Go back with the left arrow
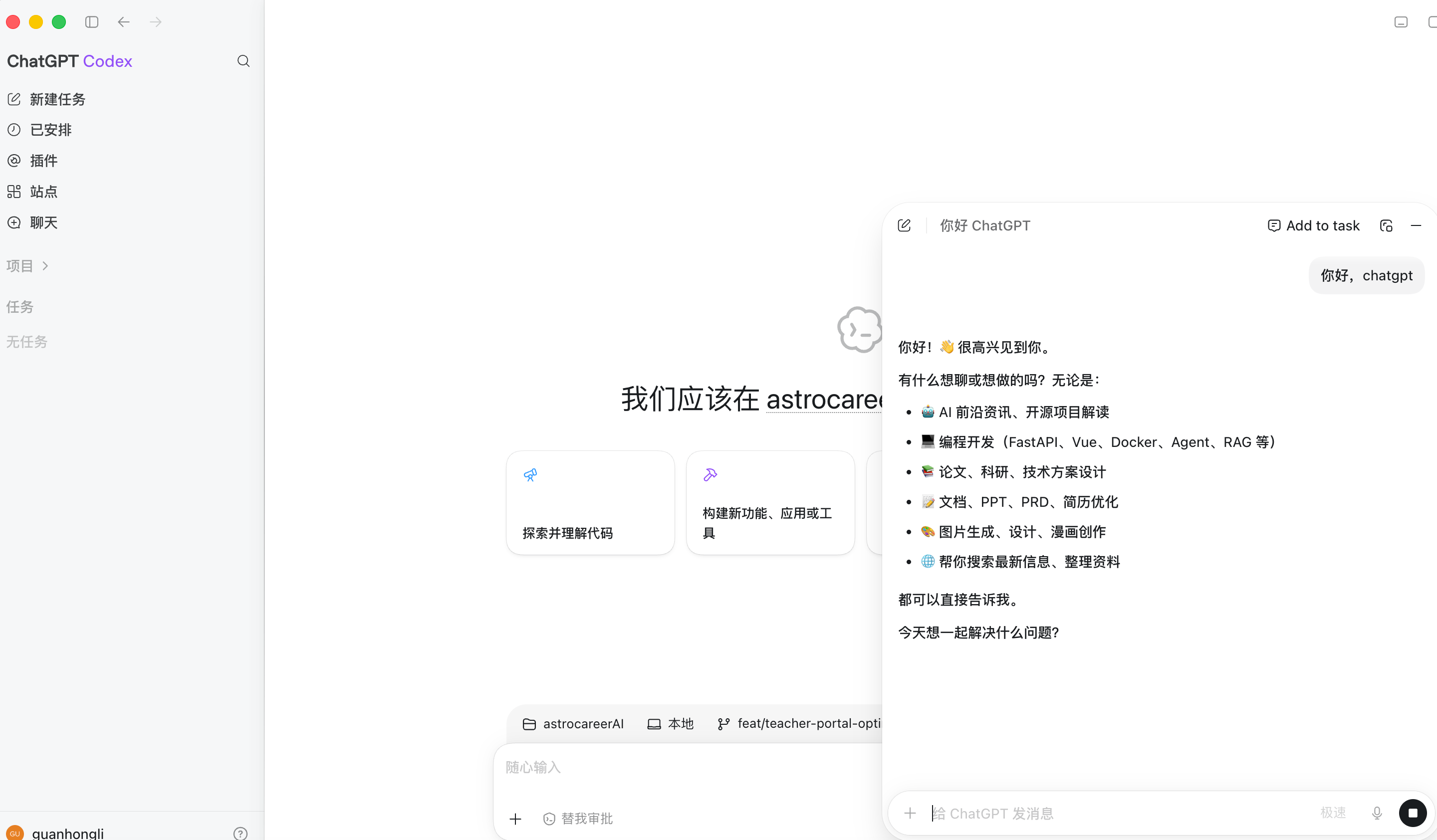This screenshot has height=840, width=1437. [124, 22]
